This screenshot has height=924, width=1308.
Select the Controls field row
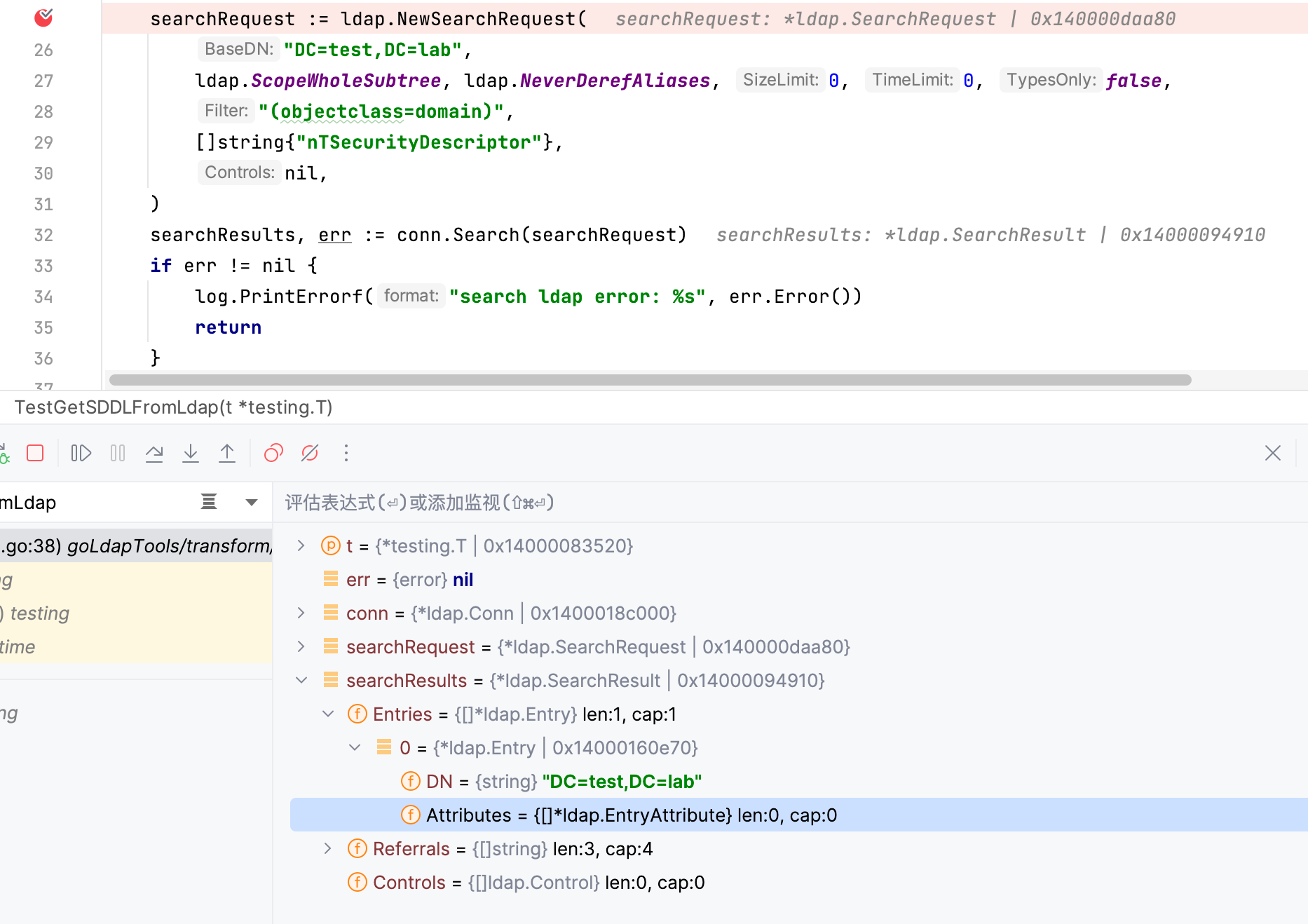coord(799,882)
